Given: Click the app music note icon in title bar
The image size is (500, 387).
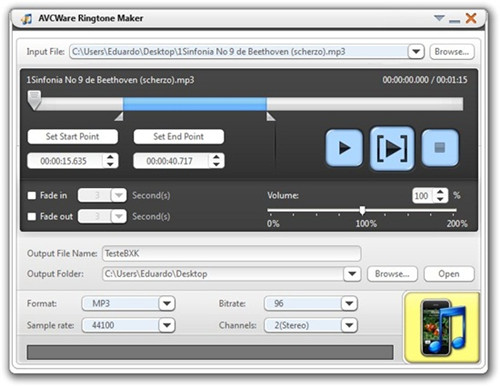Looking at the screenshot, I should [x=27, y=18].
